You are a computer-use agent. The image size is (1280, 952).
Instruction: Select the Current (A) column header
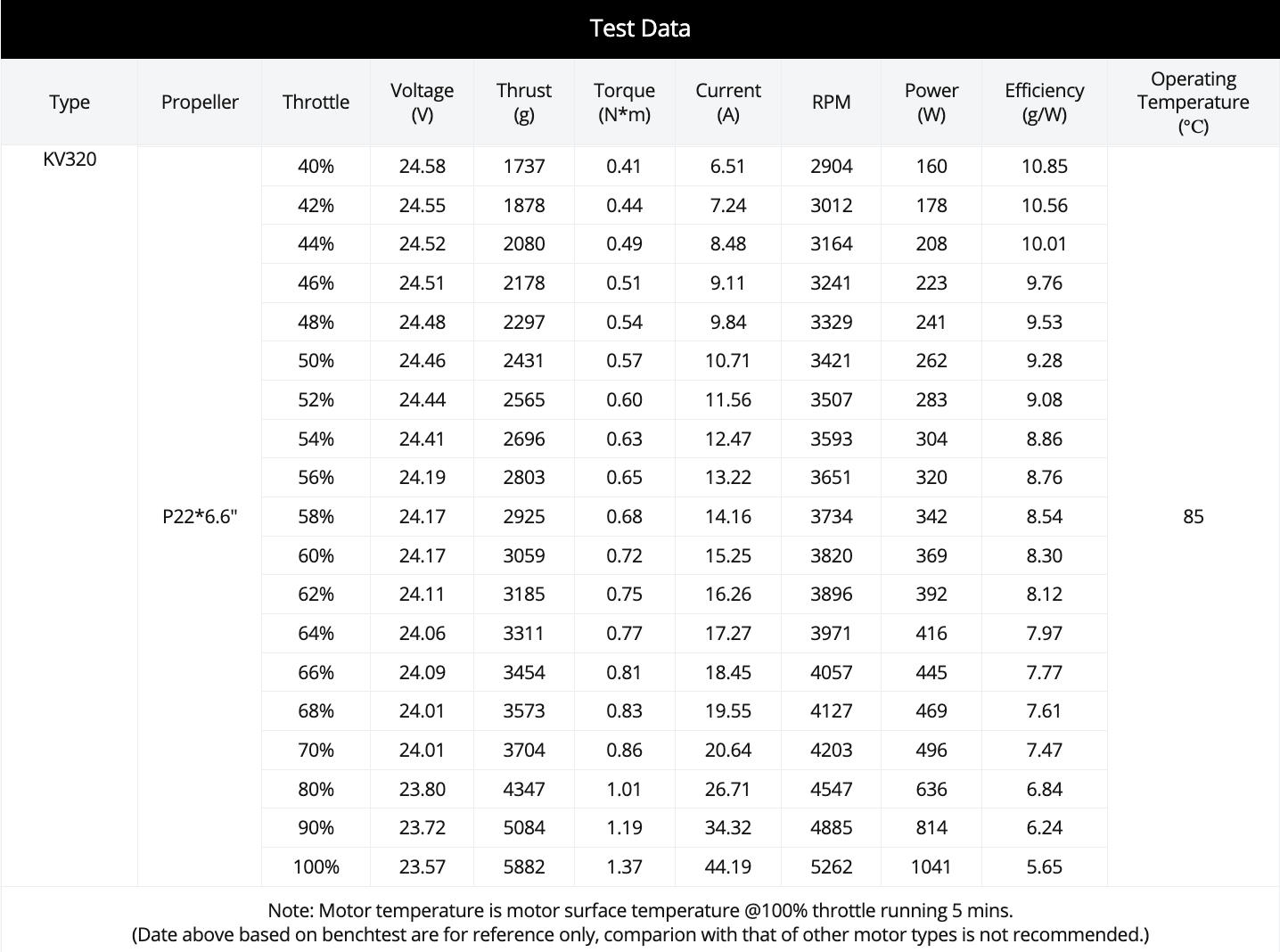tap(728, 103)
